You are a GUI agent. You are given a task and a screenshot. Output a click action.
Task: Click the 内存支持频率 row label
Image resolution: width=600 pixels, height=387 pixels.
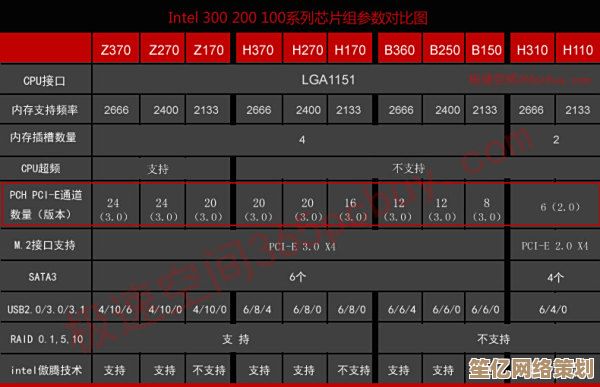pos(44,110)
